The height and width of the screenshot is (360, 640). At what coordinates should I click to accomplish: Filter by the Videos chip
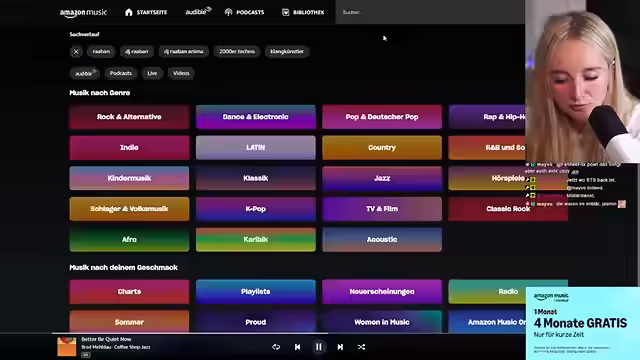point(181,73)
